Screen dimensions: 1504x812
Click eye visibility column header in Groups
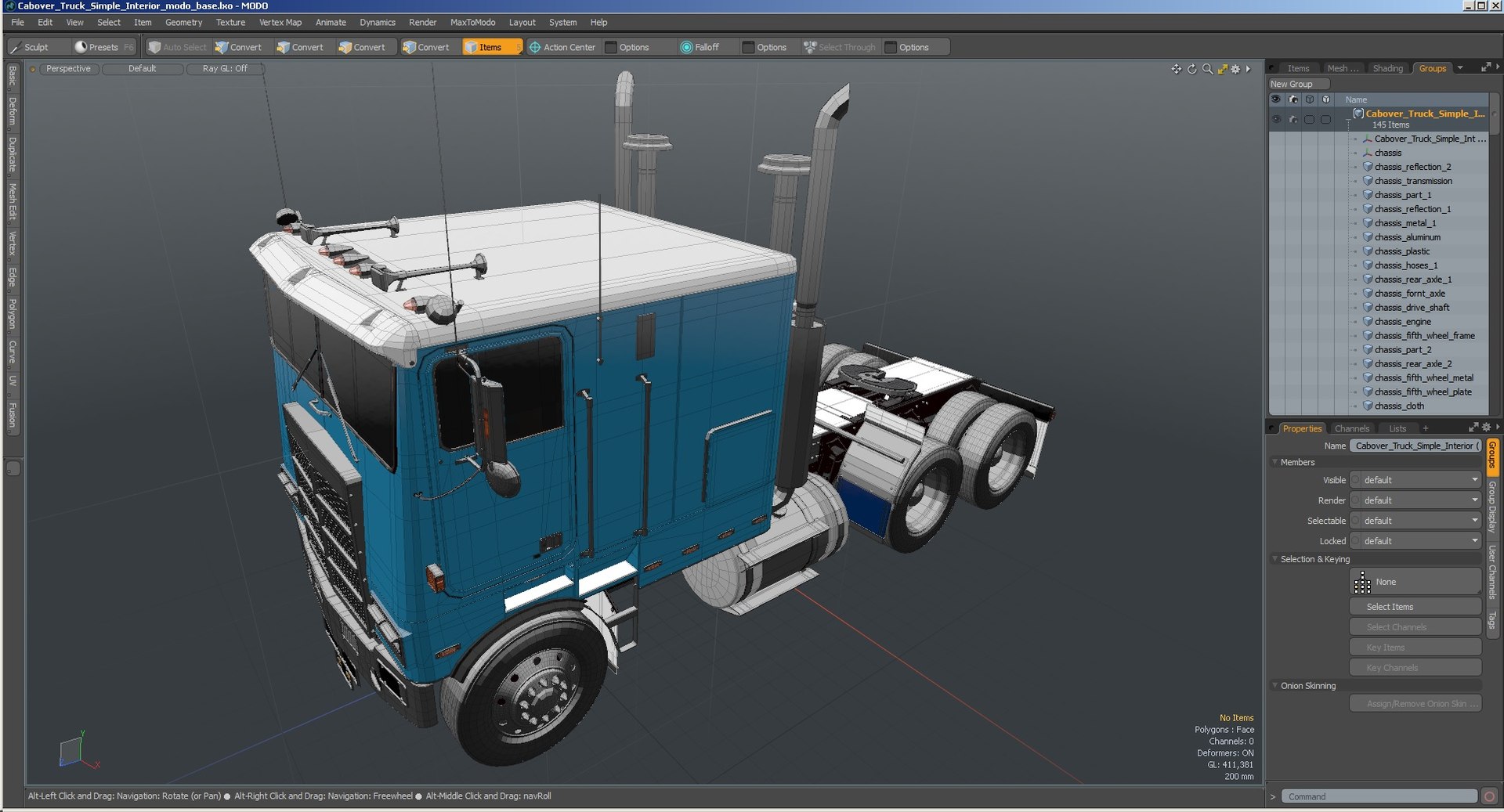(1276, 99)
